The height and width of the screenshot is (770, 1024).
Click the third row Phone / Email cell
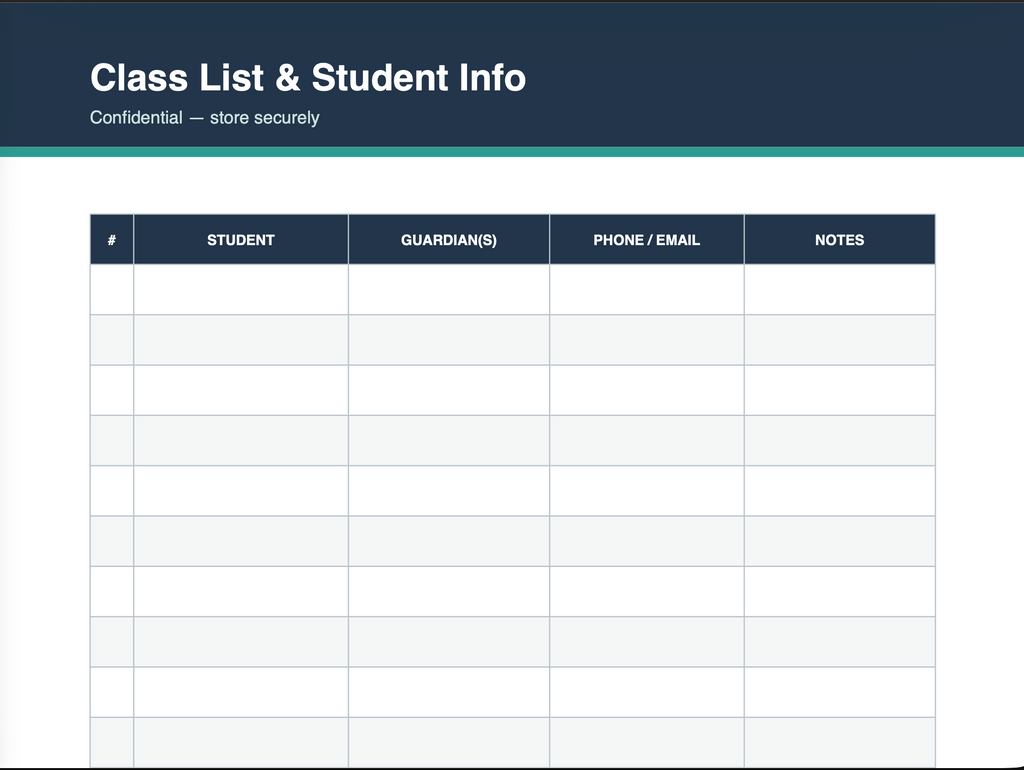(x=647, y=390)
